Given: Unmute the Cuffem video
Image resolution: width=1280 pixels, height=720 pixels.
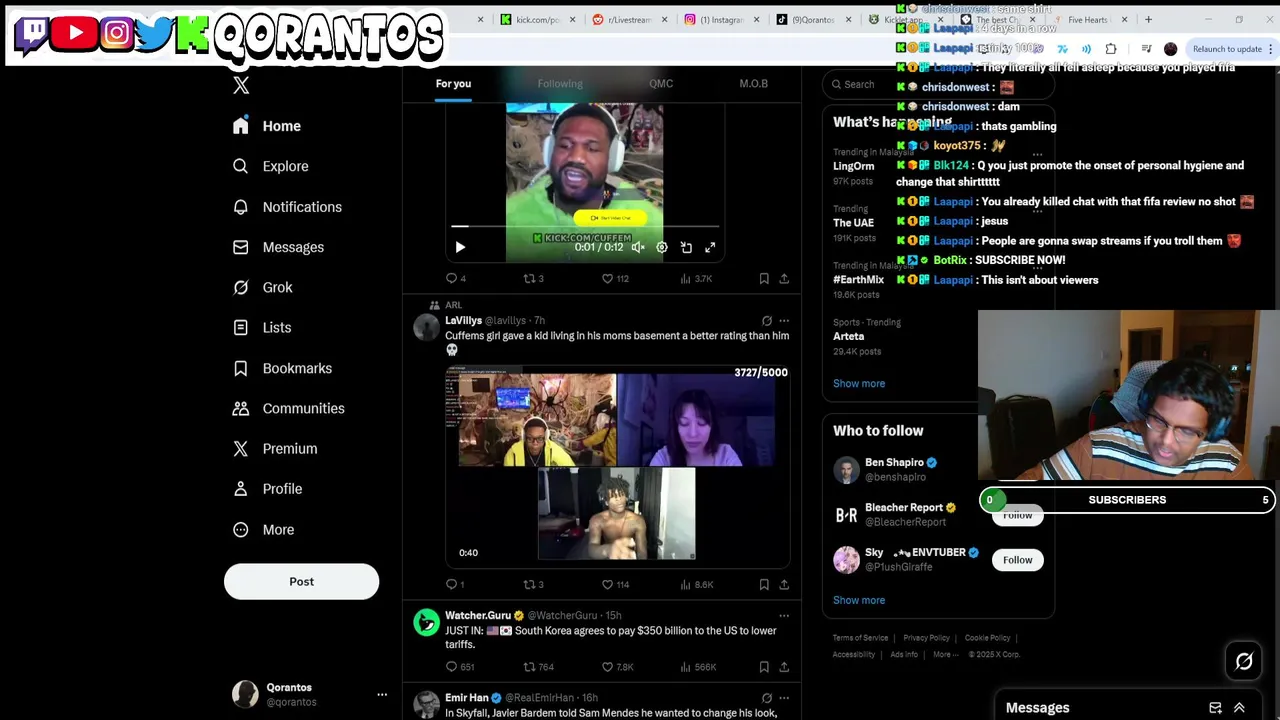Looking at the screenshot, I should coord(638,247).
